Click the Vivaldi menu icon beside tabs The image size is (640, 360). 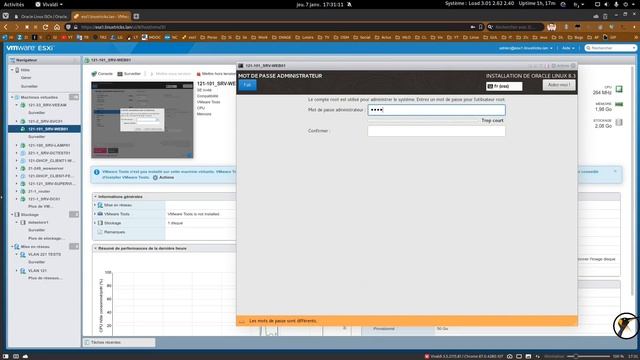click(6, 16)
